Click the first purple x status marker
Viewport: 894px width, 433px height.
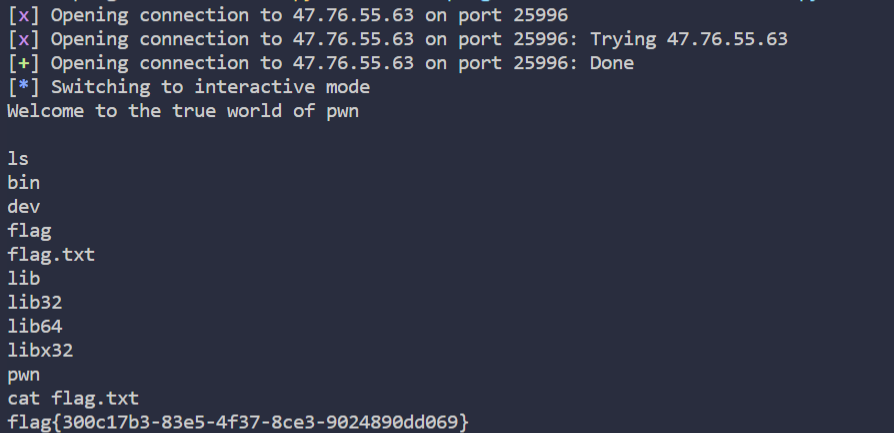pyautogui.click(x=23, y=15)
